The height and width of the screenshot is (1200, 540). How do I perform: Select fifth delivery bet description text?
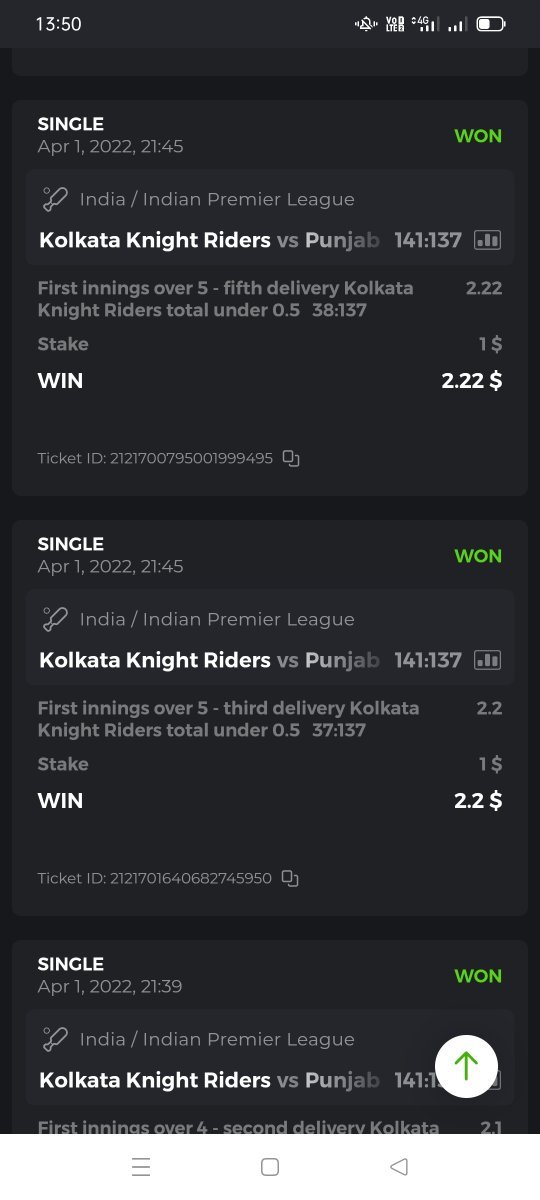(225, 299)
